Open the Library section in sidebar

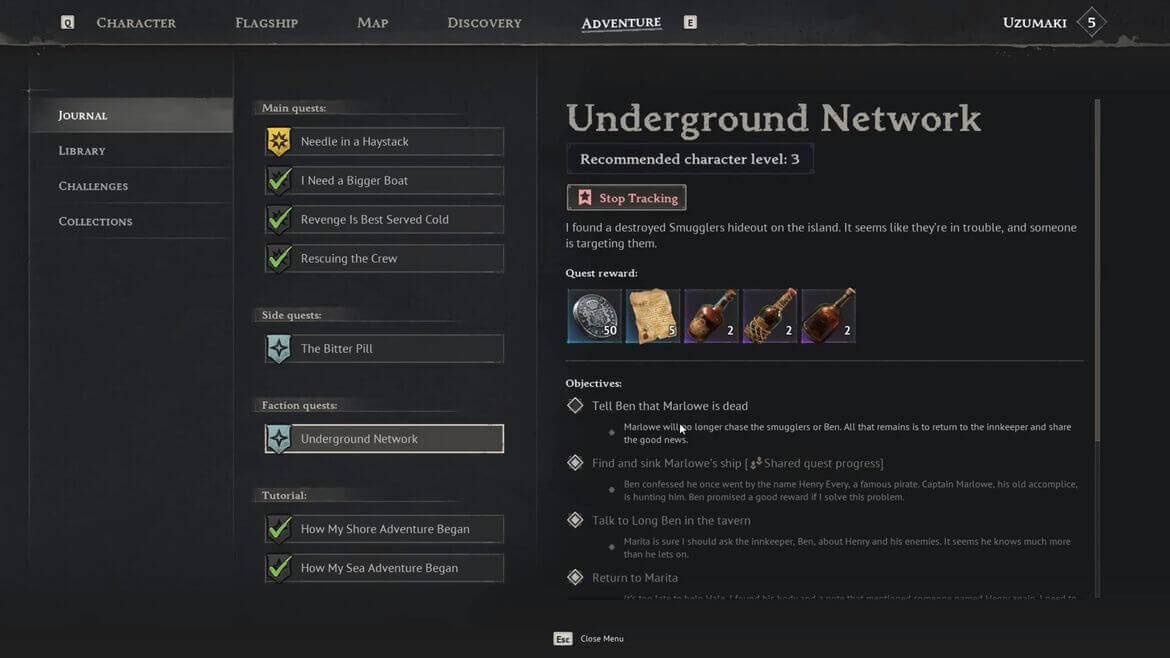[82, 151]
